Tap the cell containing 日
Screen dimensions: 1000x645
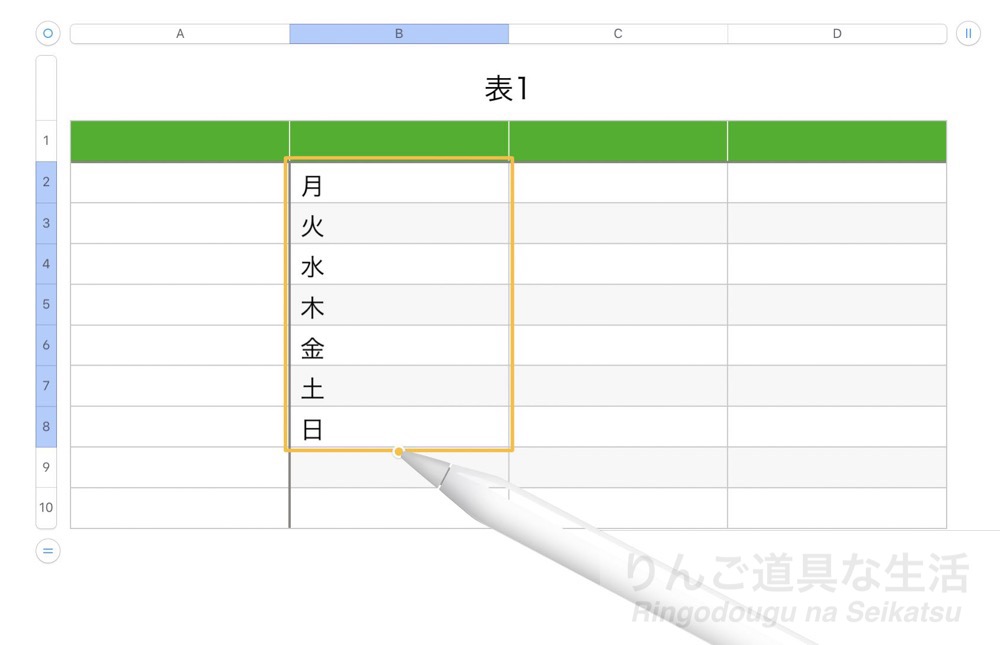tap(398, 427)
